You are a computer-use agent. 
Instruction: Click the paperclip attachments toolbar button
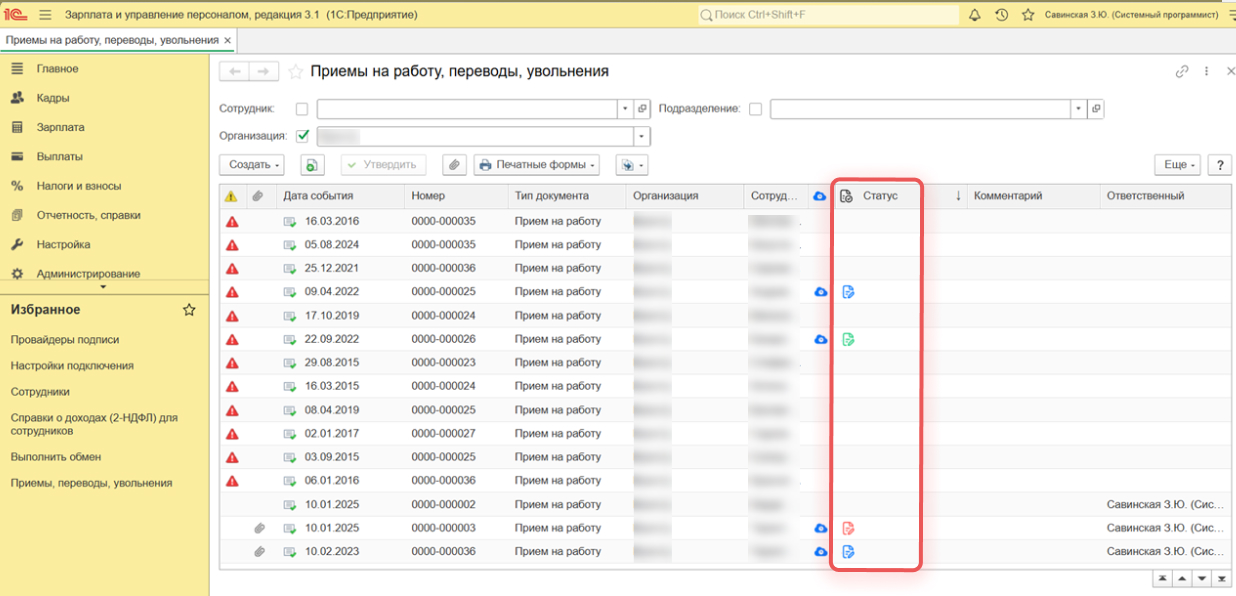pos(454,165)
